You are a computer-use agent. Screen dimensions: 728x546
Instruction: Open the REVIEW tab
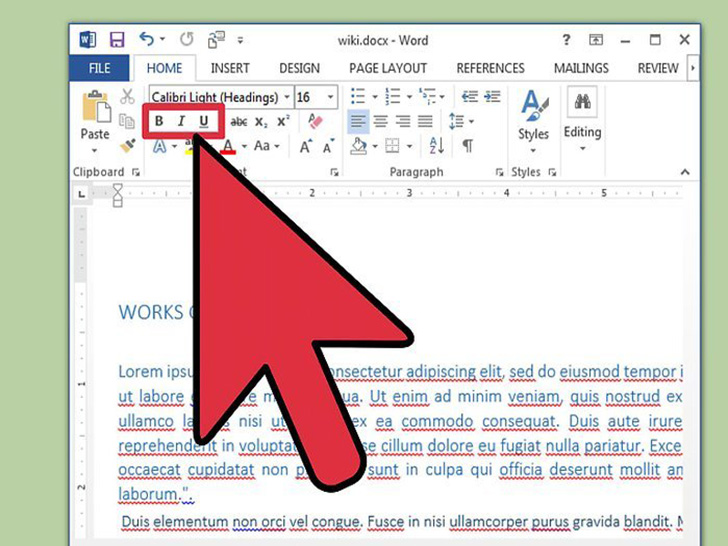point(658,68)
